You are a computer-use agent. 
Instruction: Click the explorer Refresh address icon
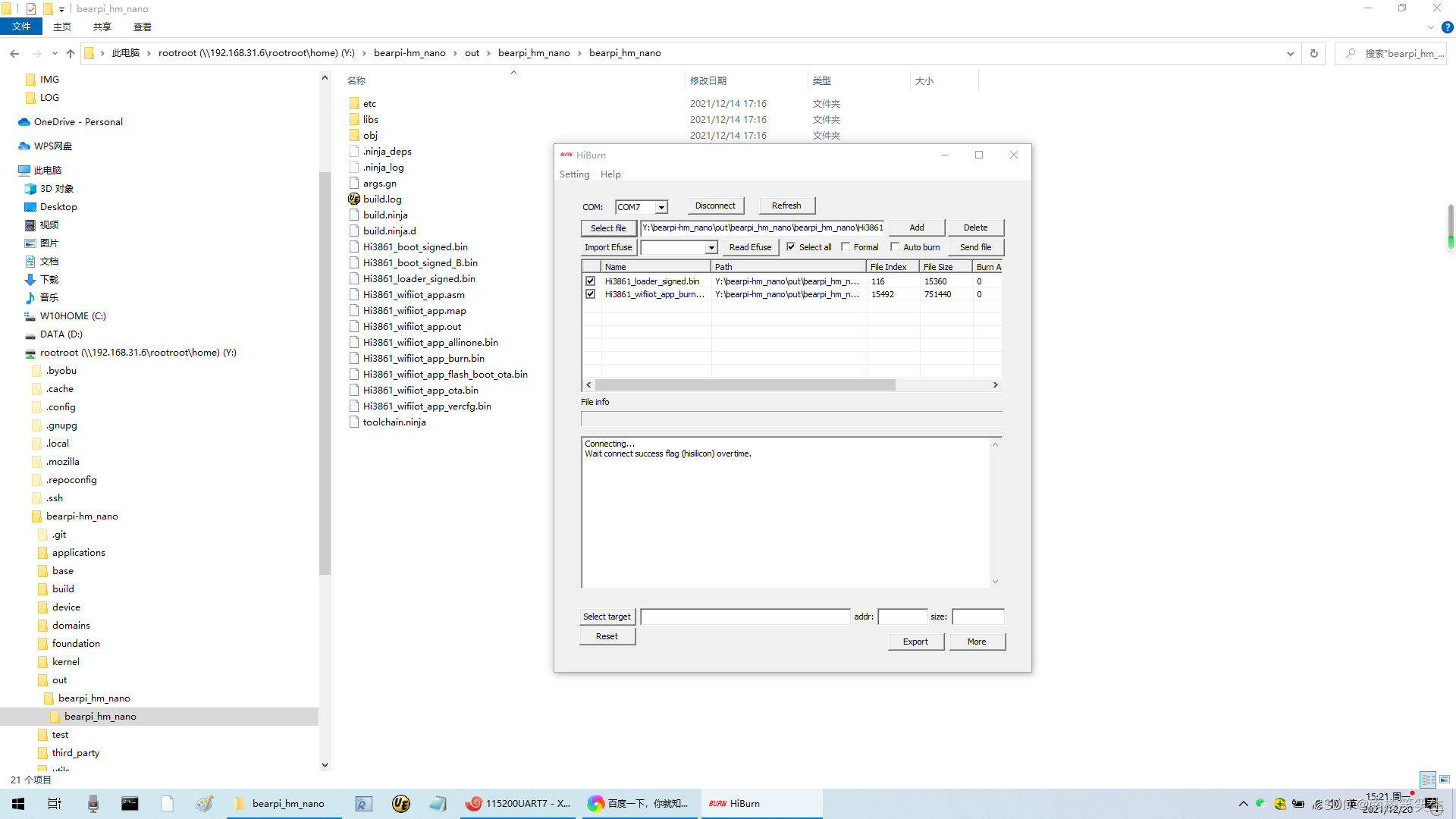(1314, 53)
